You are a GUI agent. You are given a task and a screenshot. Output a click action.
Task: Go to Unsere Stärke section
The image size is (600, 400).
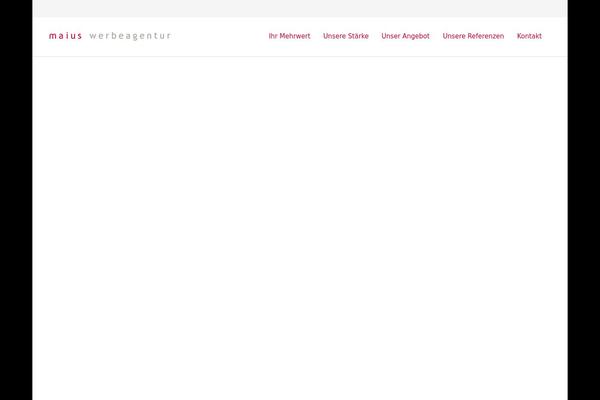tap(346, 36)
